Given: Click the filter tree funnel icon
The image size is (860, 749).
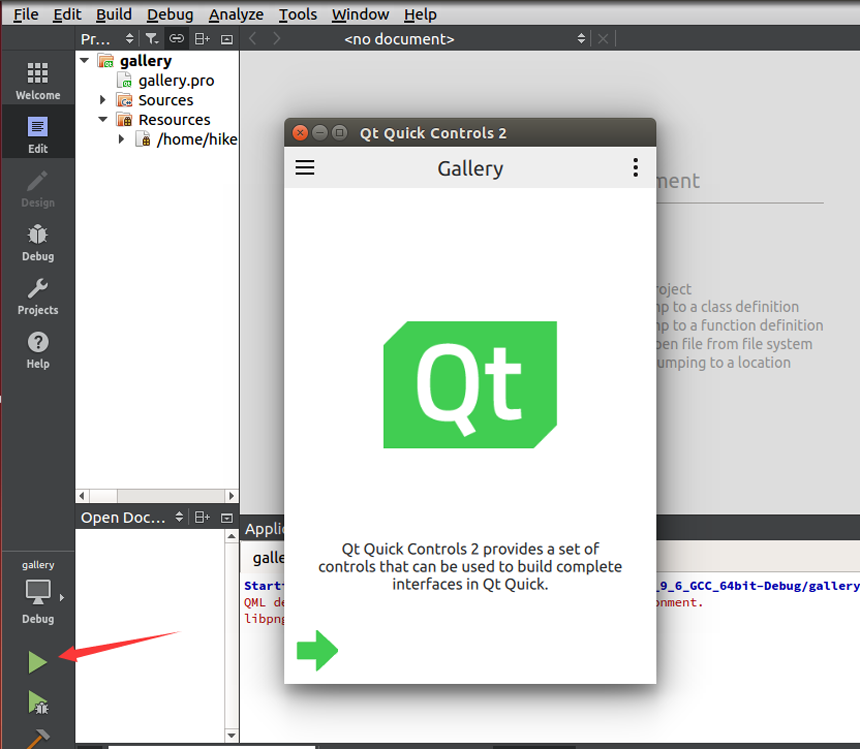Looking at the screenshot, I should coord(152,39).
